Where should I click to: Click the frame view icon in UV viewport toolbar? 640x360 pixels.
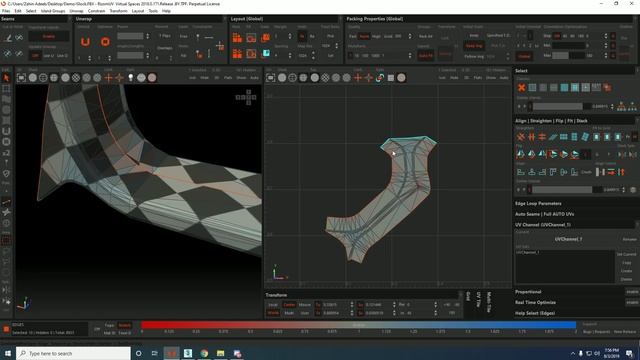[271, 78]
